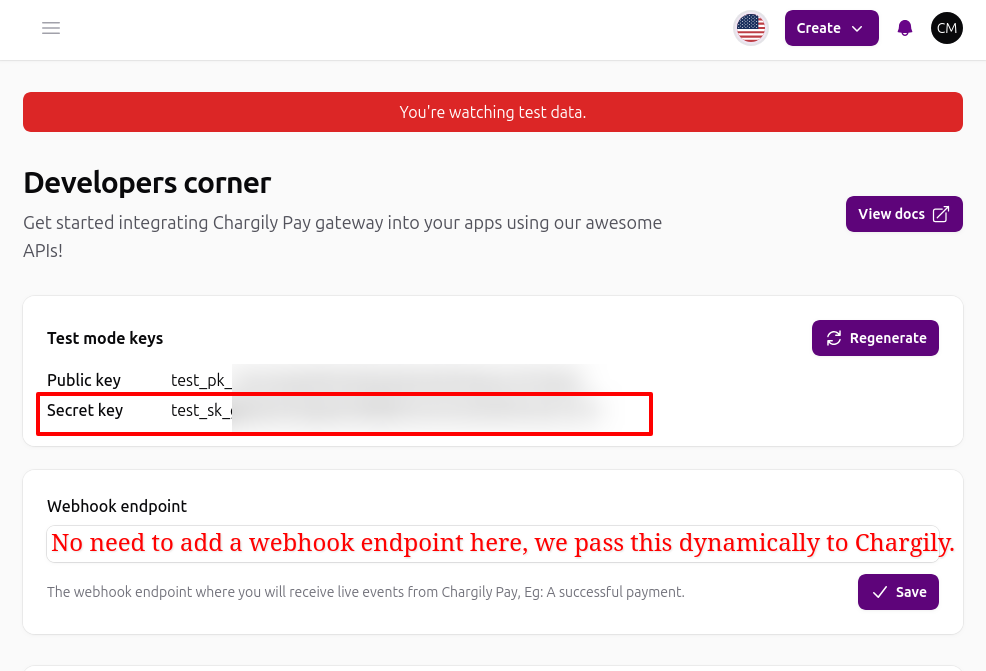Click the Secret key label

(85, 411)
